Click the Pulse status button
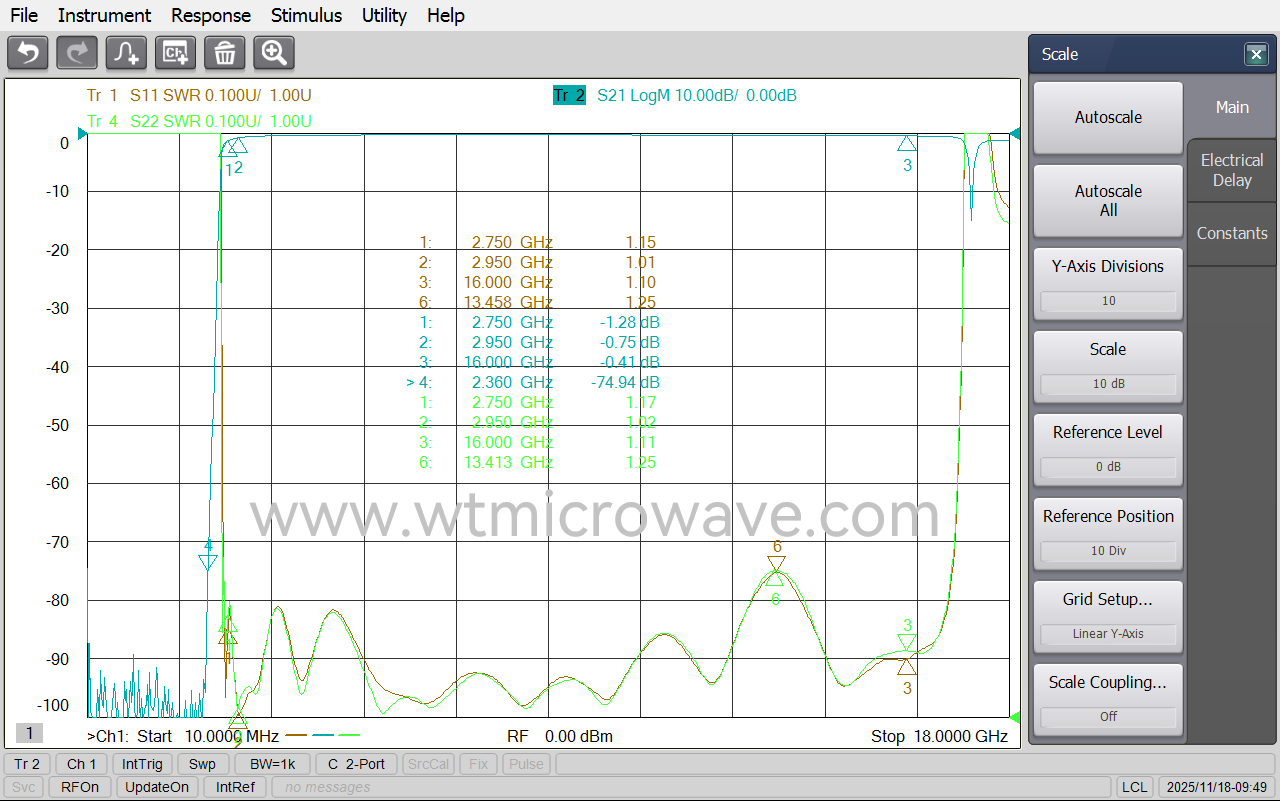Image resolution: width=1280 pixels, height=801 pixels. tap(527, 764)
